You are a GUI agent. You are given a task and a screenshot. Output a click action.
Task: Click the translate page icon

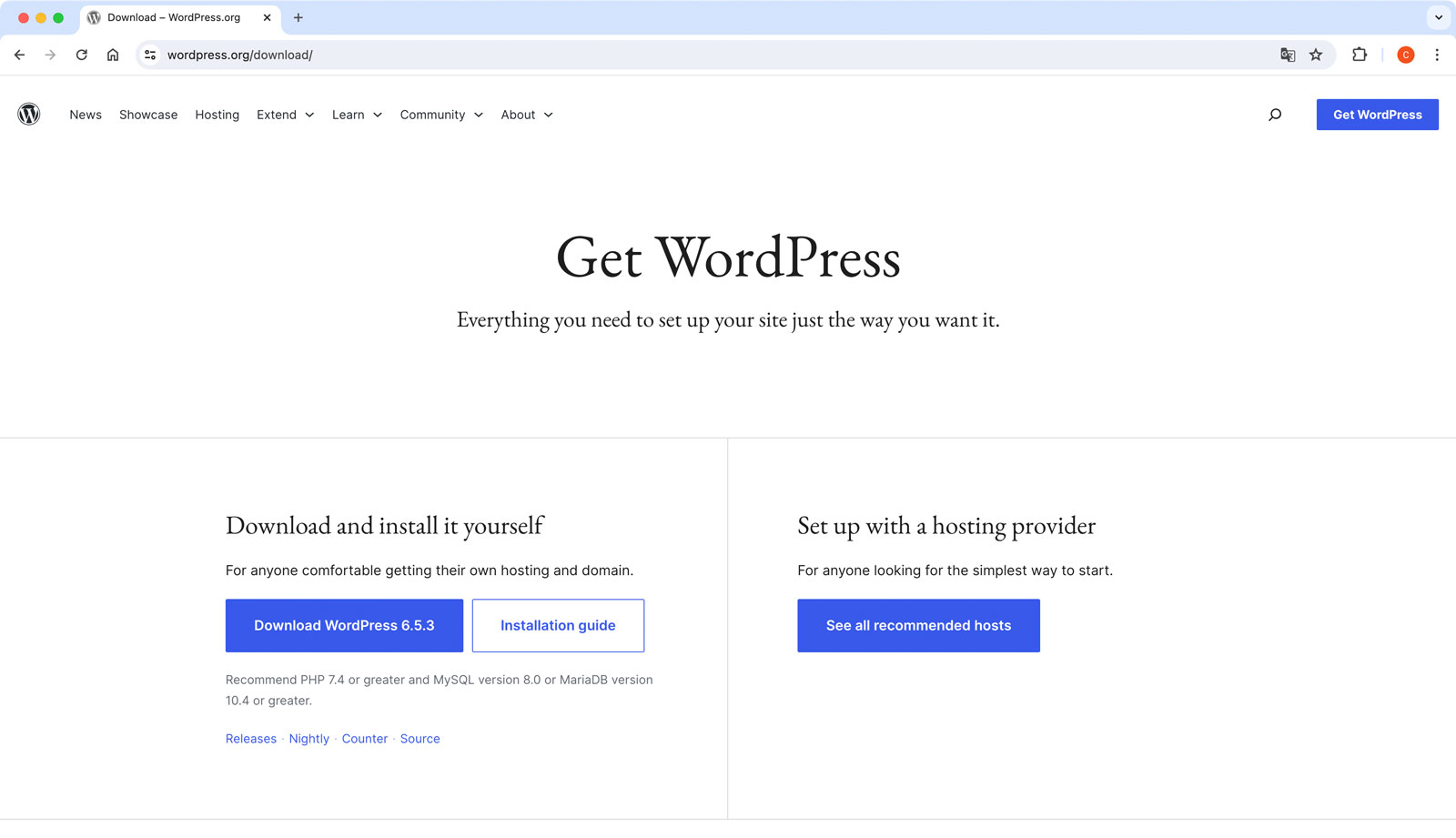point(1288,55)
